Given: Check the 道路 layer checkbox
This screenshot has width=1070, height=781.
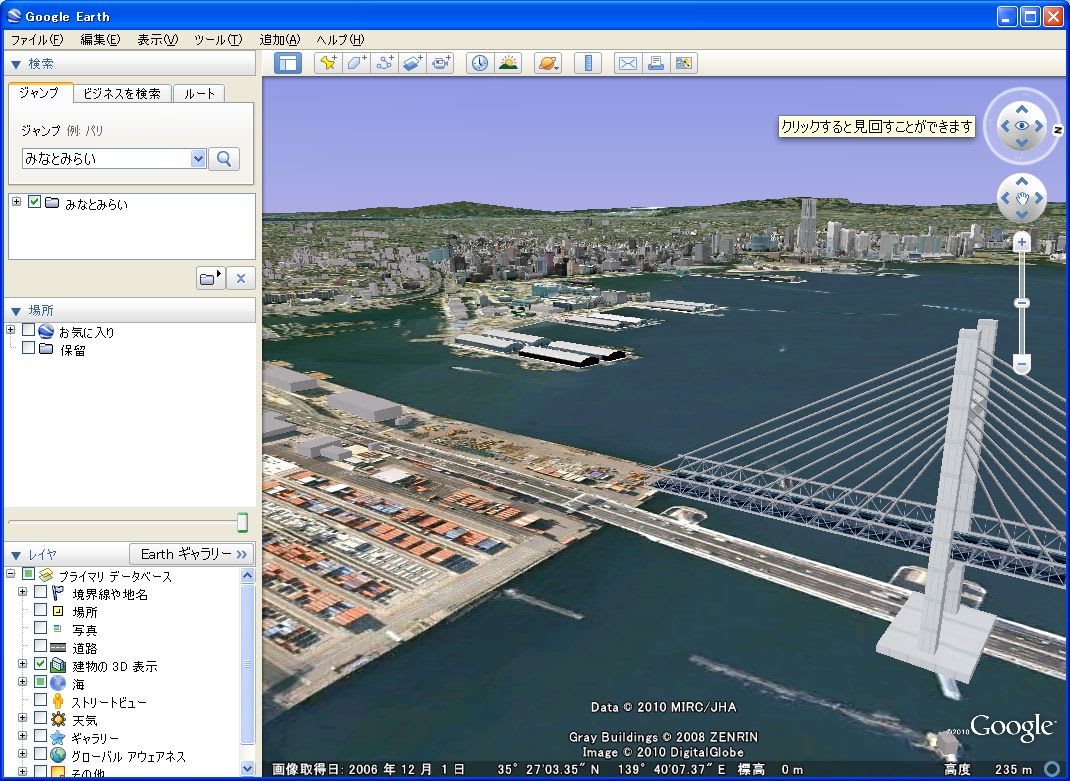Looking at the screenshot, I should click(41, 648).
